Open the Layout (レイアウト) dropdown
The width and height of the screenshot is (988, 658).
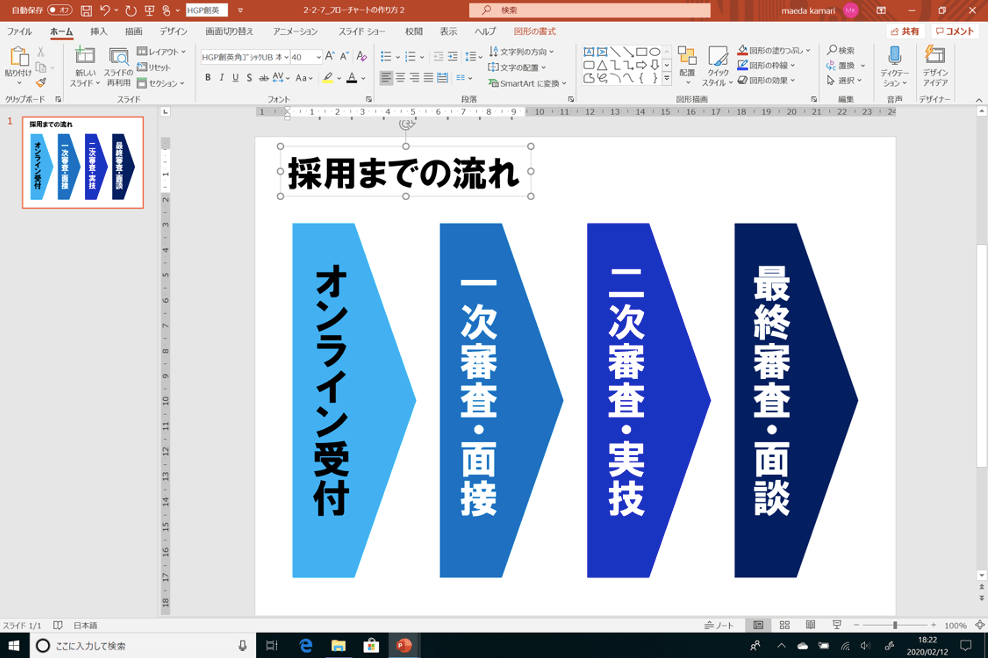(157, 52)
